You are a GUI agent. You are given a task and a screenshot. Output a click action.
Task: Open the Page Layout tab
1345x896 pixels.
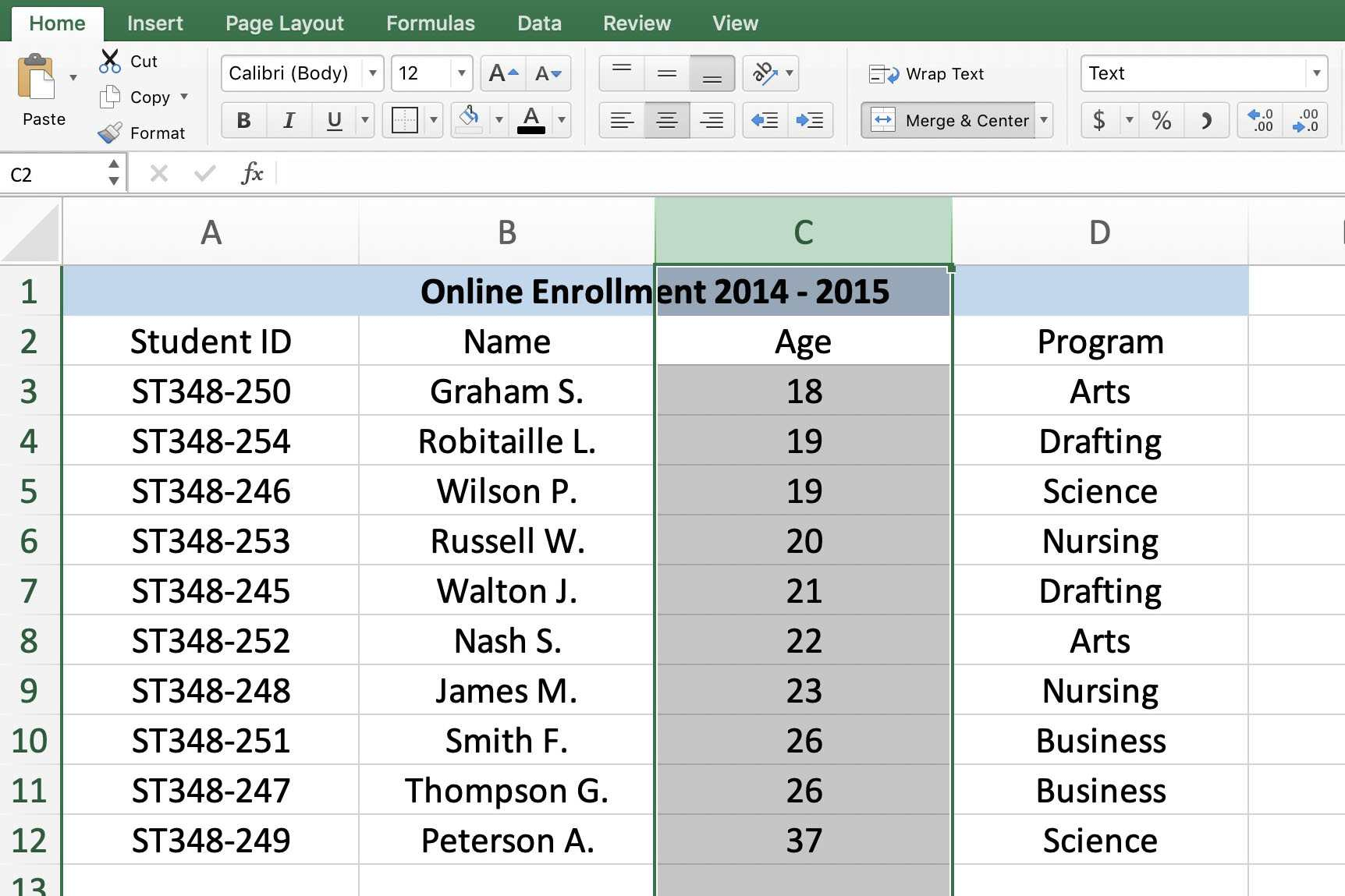(x=284, y=23)
